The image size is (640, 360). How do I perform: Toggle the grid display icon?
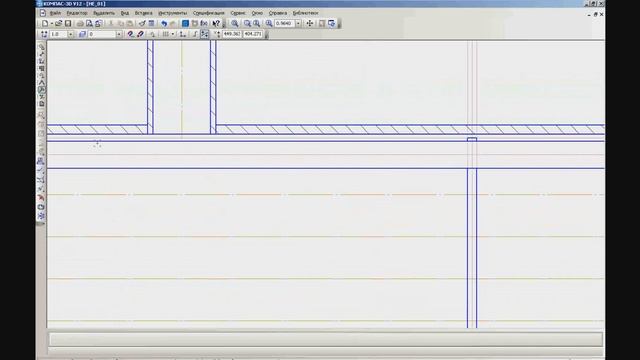[165, 34]
